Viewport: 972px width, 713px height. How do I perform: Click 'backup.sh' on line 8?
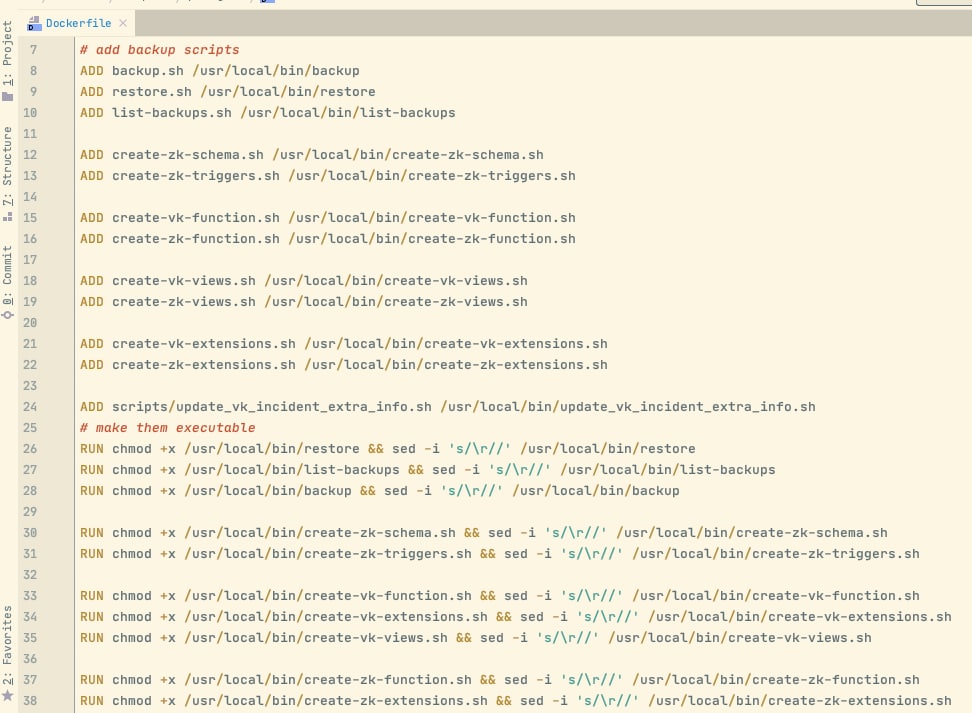point(148,71)
